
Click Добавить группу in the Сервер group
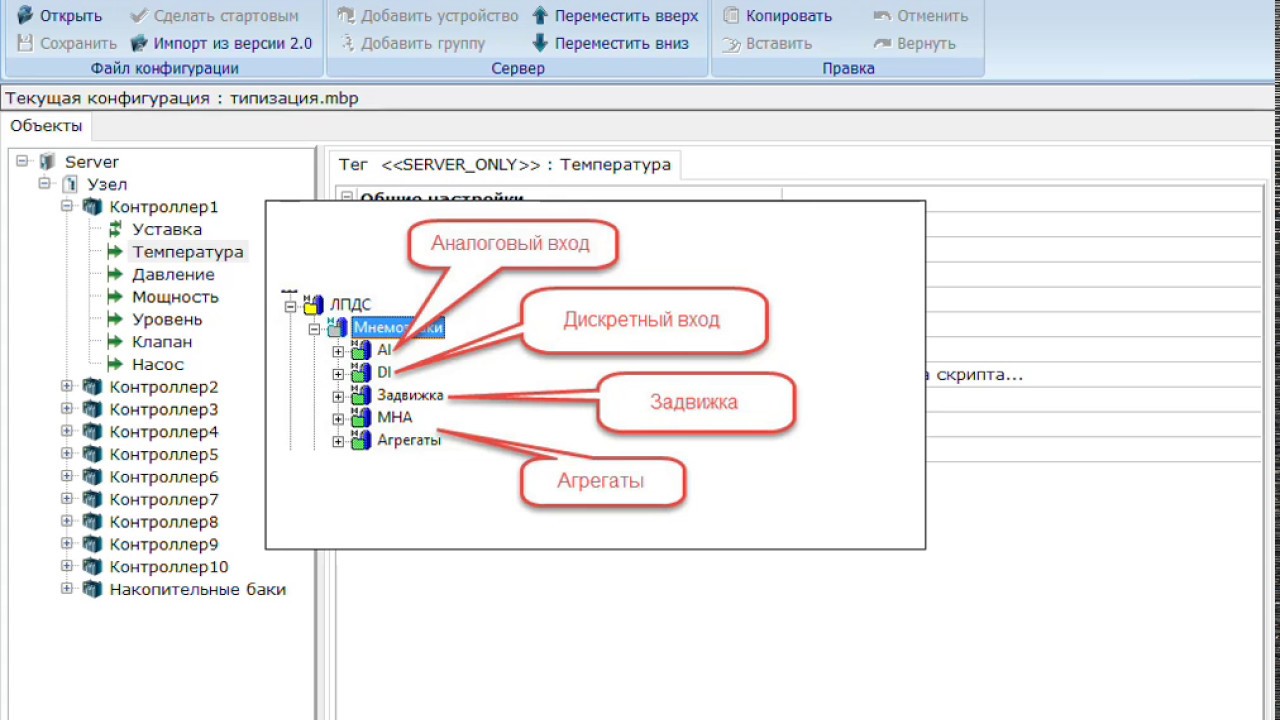pos(411,43)
